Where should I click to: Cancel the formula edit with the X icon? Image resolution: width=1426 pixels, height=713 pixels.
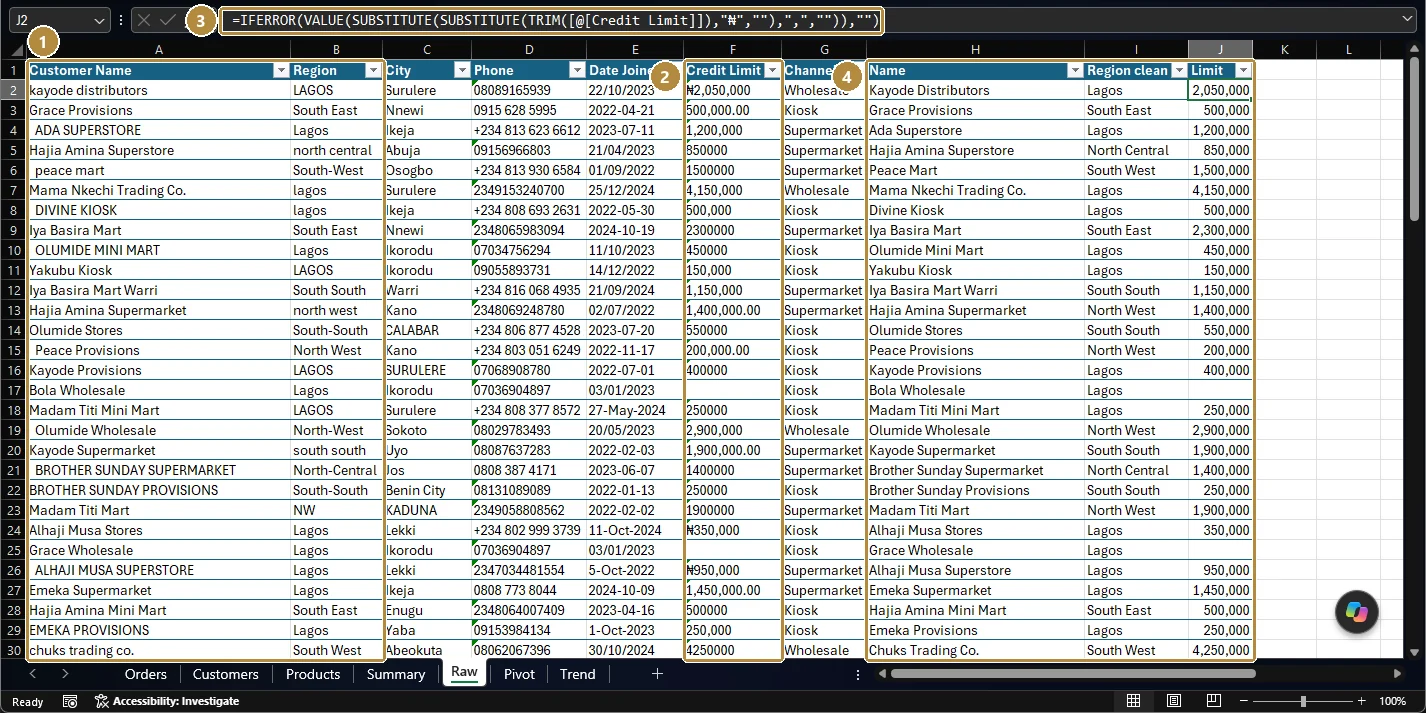(144, 20)
